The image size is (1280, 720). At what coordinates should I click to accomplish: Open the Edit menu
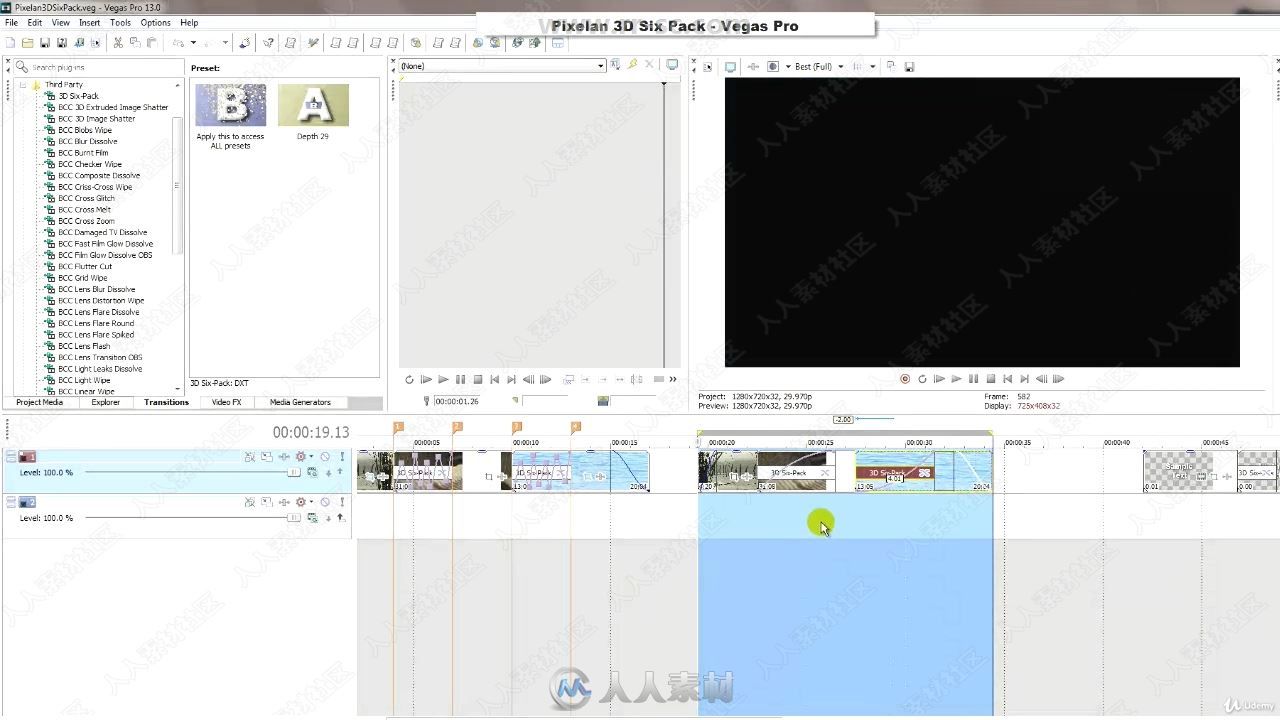click(35, 22)
